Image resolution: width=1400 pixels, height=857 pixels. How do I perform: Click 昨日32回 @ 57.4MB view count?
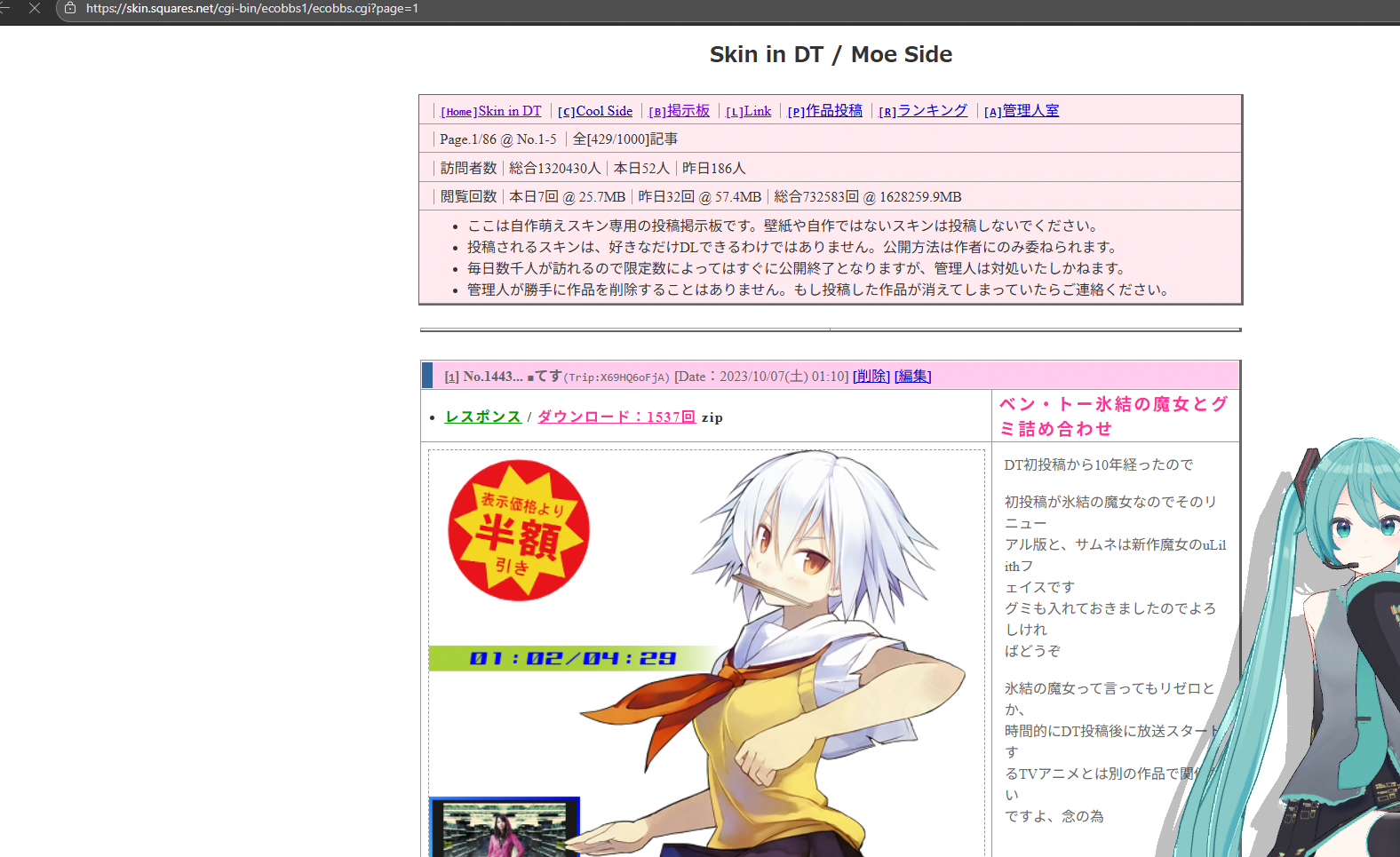700,197
